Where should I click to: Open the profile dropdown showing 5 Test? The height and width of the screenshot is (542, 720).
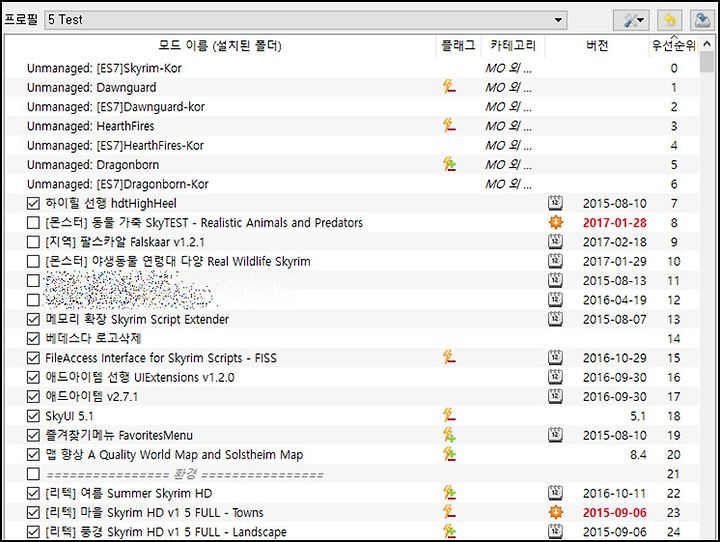[306, 20]
